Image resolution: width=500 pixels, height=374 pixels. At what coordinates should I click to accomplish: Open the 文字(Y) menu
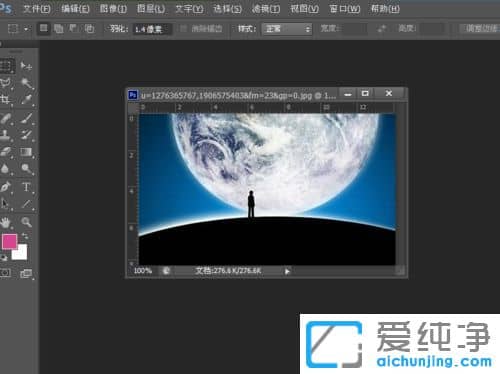[189, 9]
